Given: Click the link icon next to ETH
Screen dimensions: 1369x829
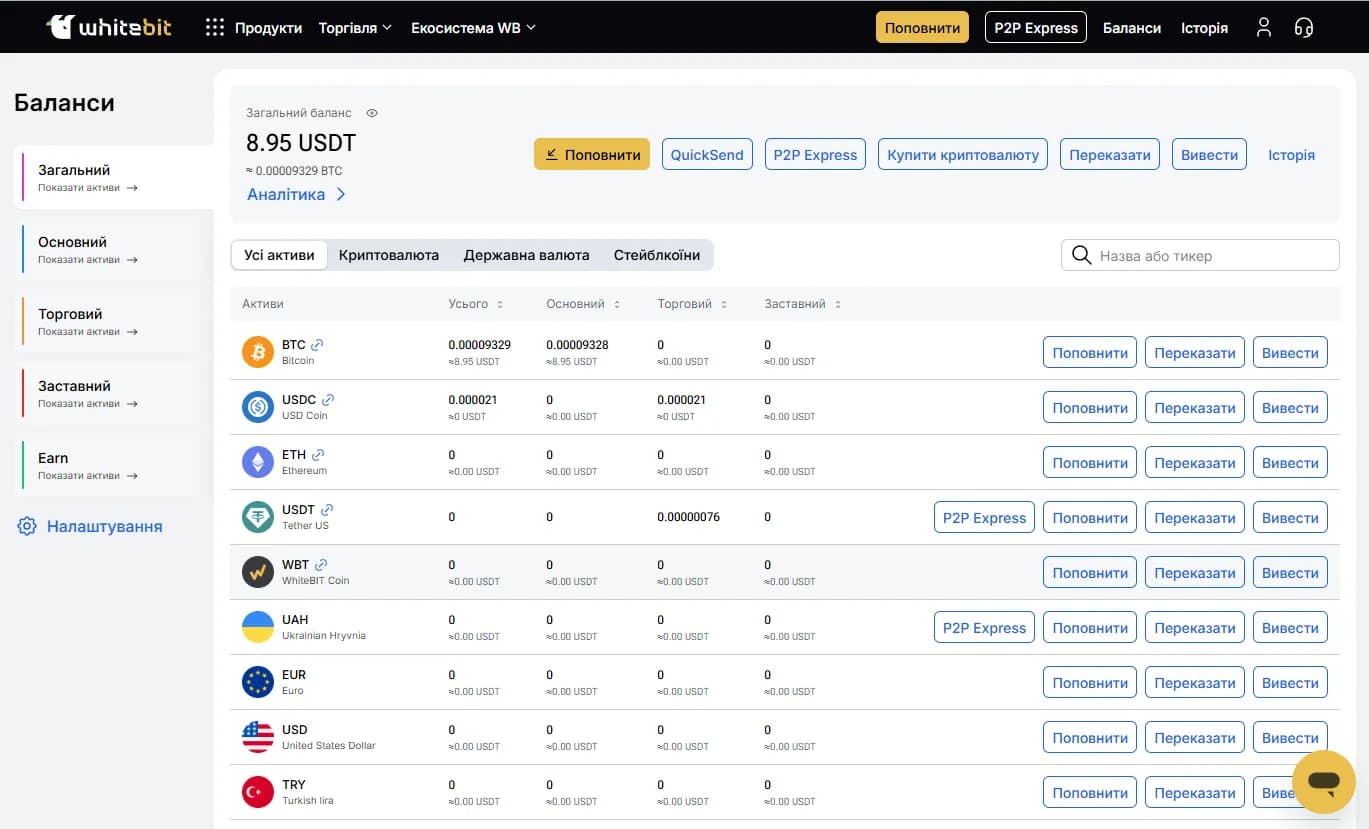Looking at the screenshot, I should coord(318,455).
